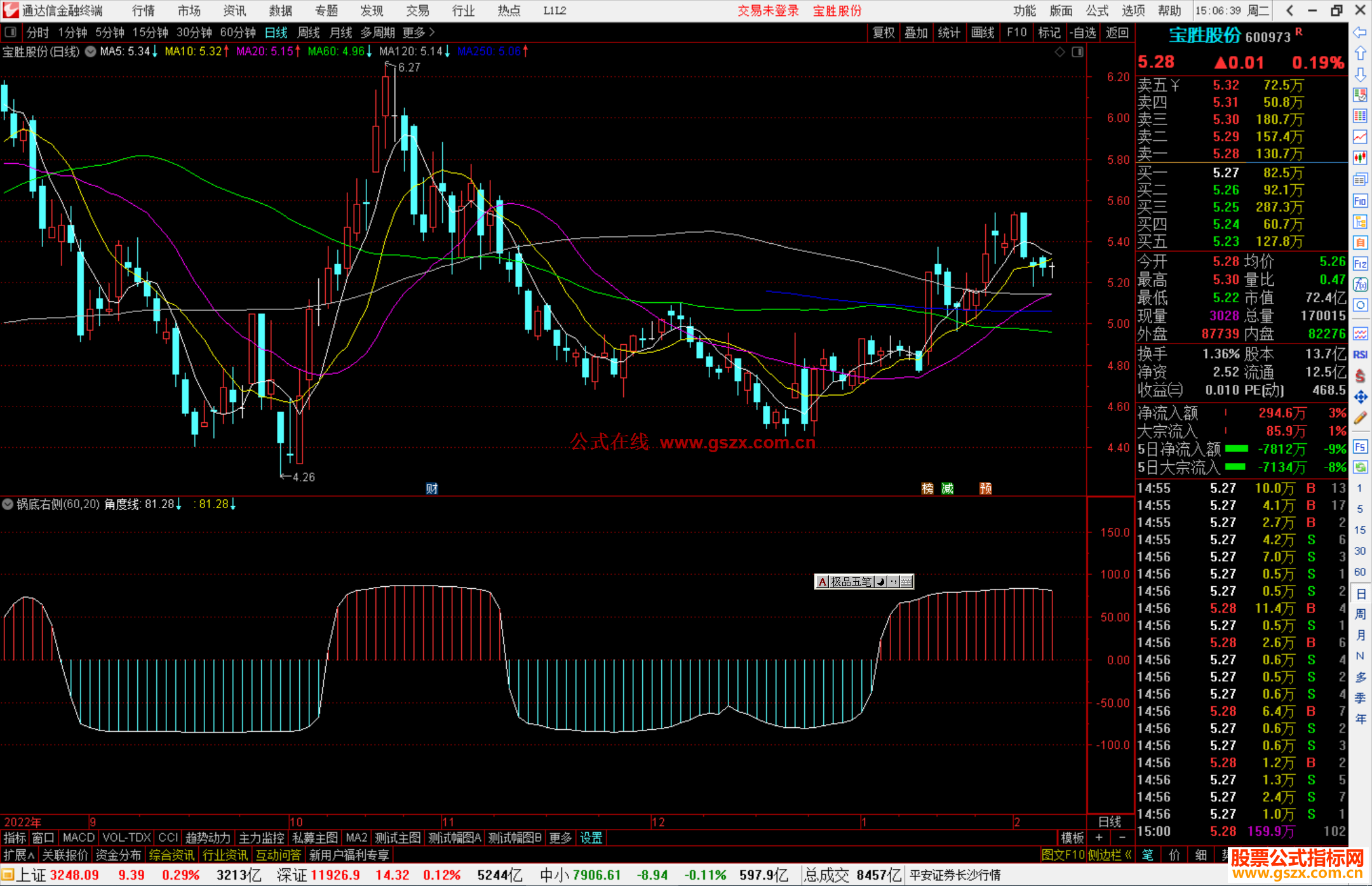
Task: Click the pencil drawing tool icon
Action: (1360, 418)
